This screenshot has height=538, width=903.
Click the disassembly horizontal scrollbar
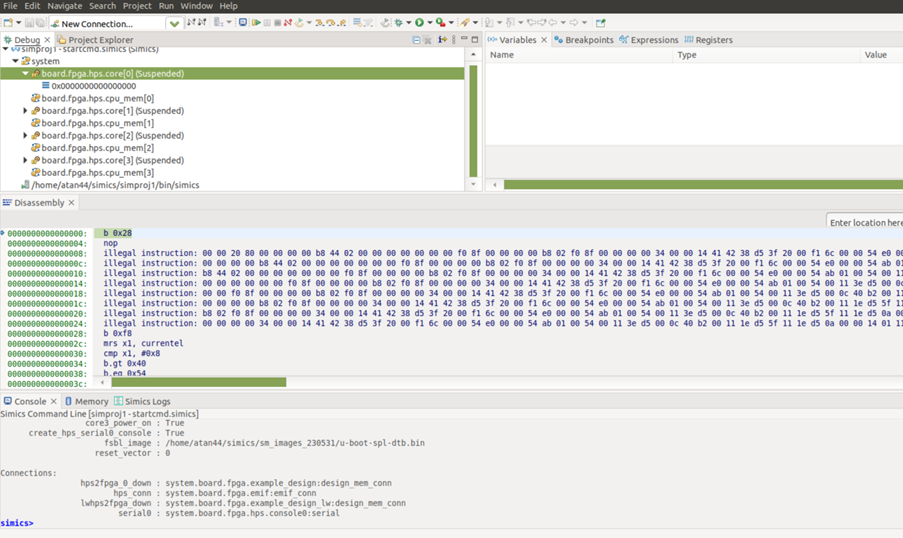pyautogui.click(x=198, y=382)
